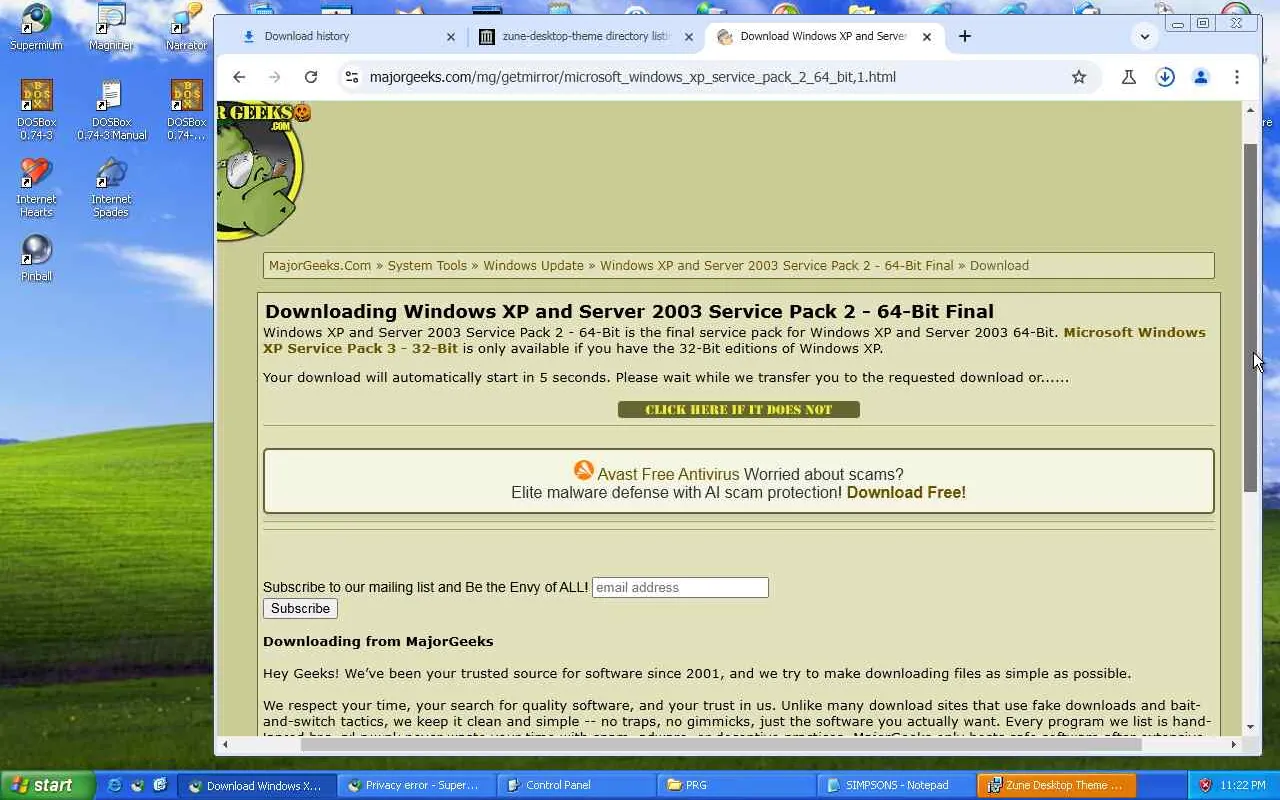Select the DOSBox 0.74-3 desktop icon
This screenshot has height=800, width=1280.
click(36, 110)
